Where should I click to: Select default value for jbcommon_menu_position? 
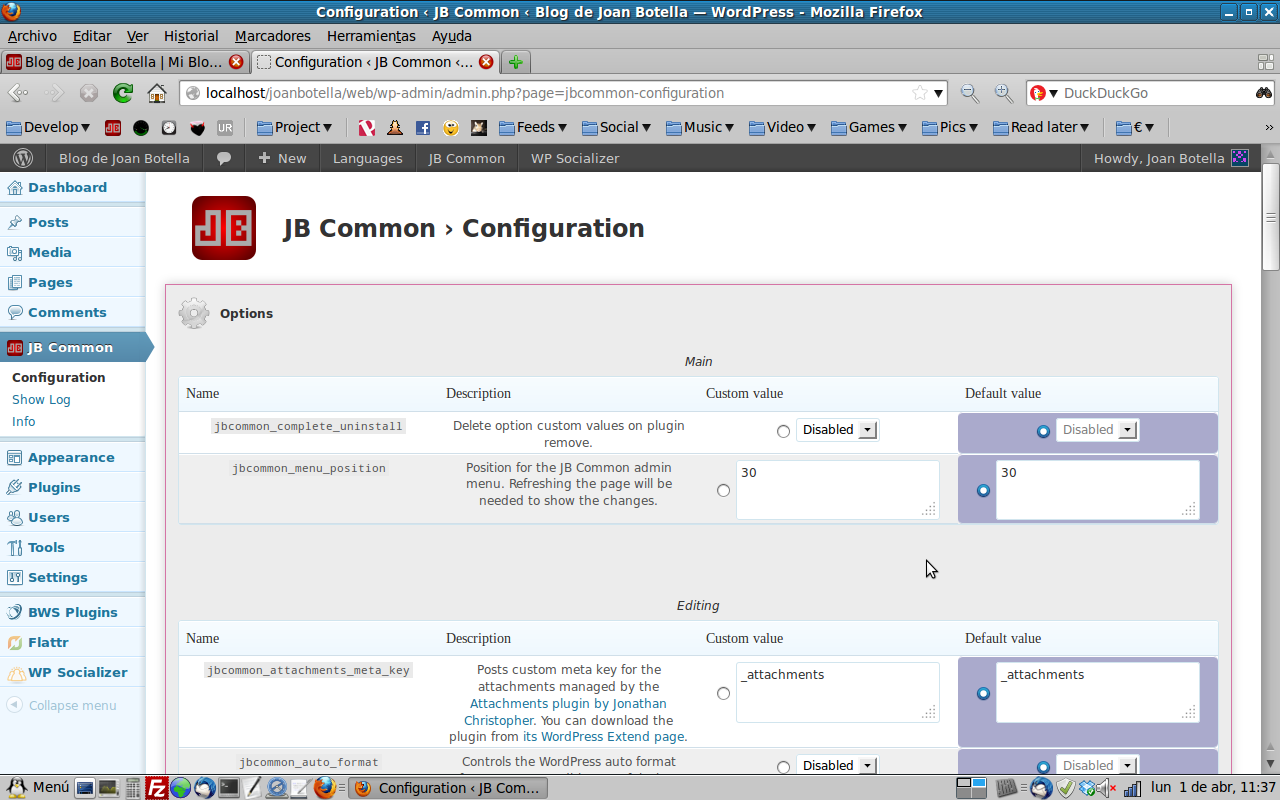[983, 490]
